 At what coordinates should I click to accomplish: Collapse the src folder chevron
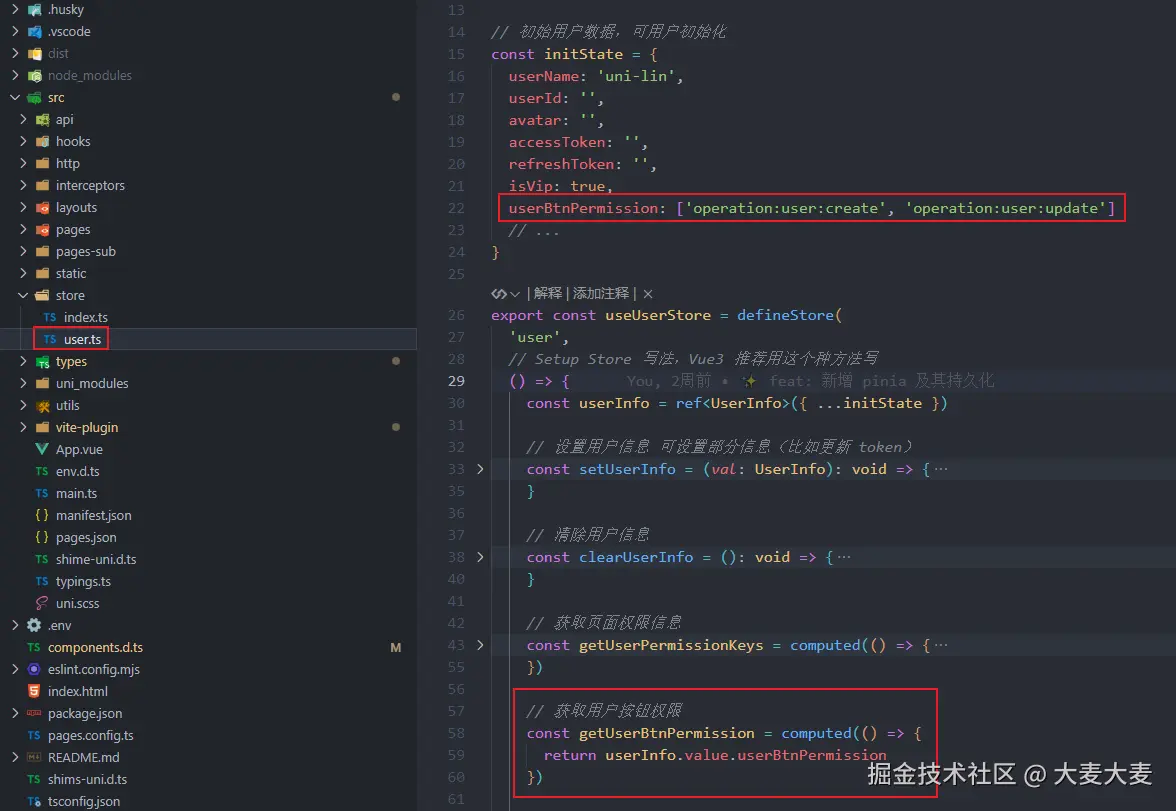coord(15,97)
